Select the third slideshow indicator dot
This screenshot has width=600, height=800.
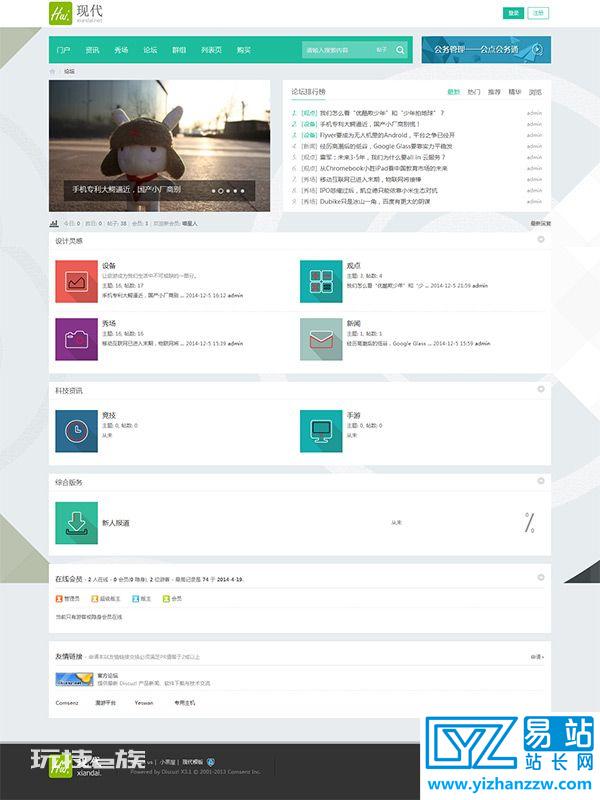(x=228, y=191)
